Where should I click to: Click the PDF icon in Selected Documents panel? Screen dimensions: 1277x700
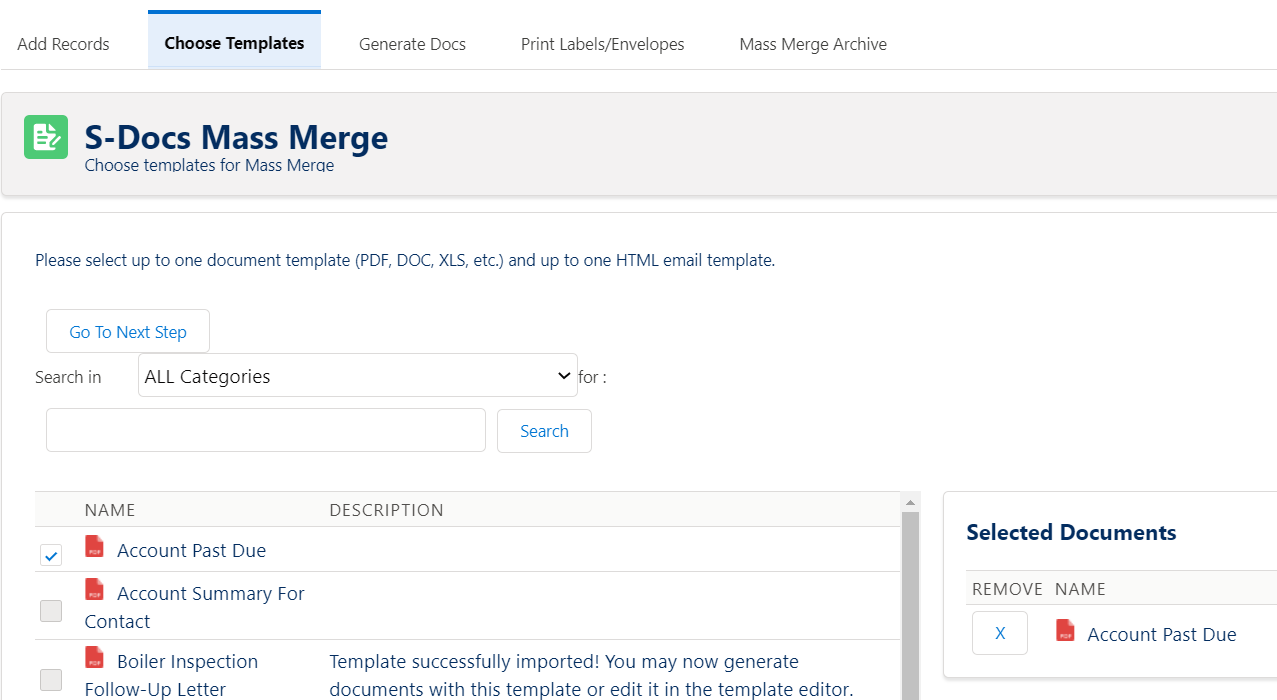1065,631
